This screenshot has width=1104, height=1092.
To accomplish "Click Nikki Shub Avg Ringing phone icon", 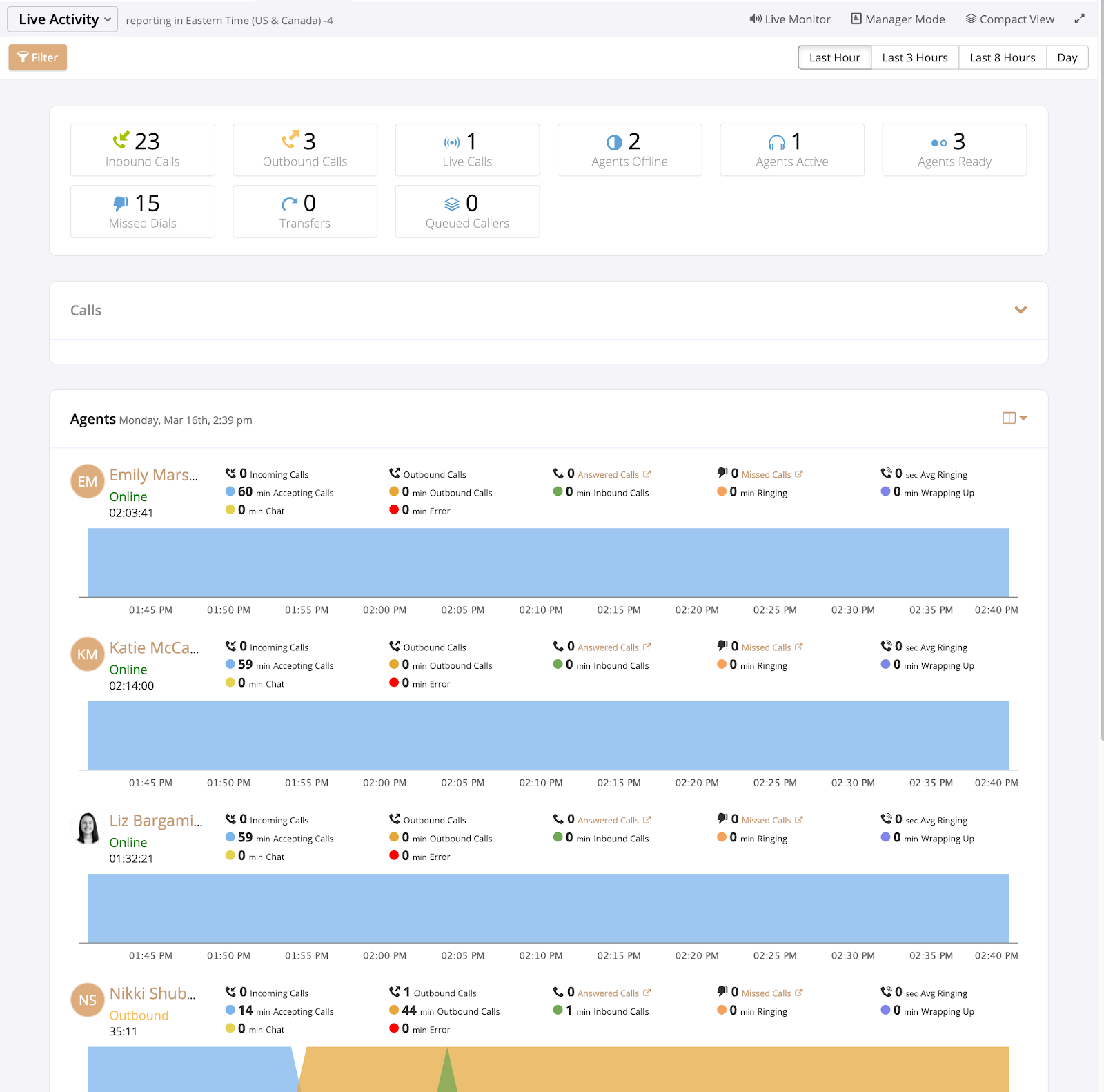I will (886, 991).
